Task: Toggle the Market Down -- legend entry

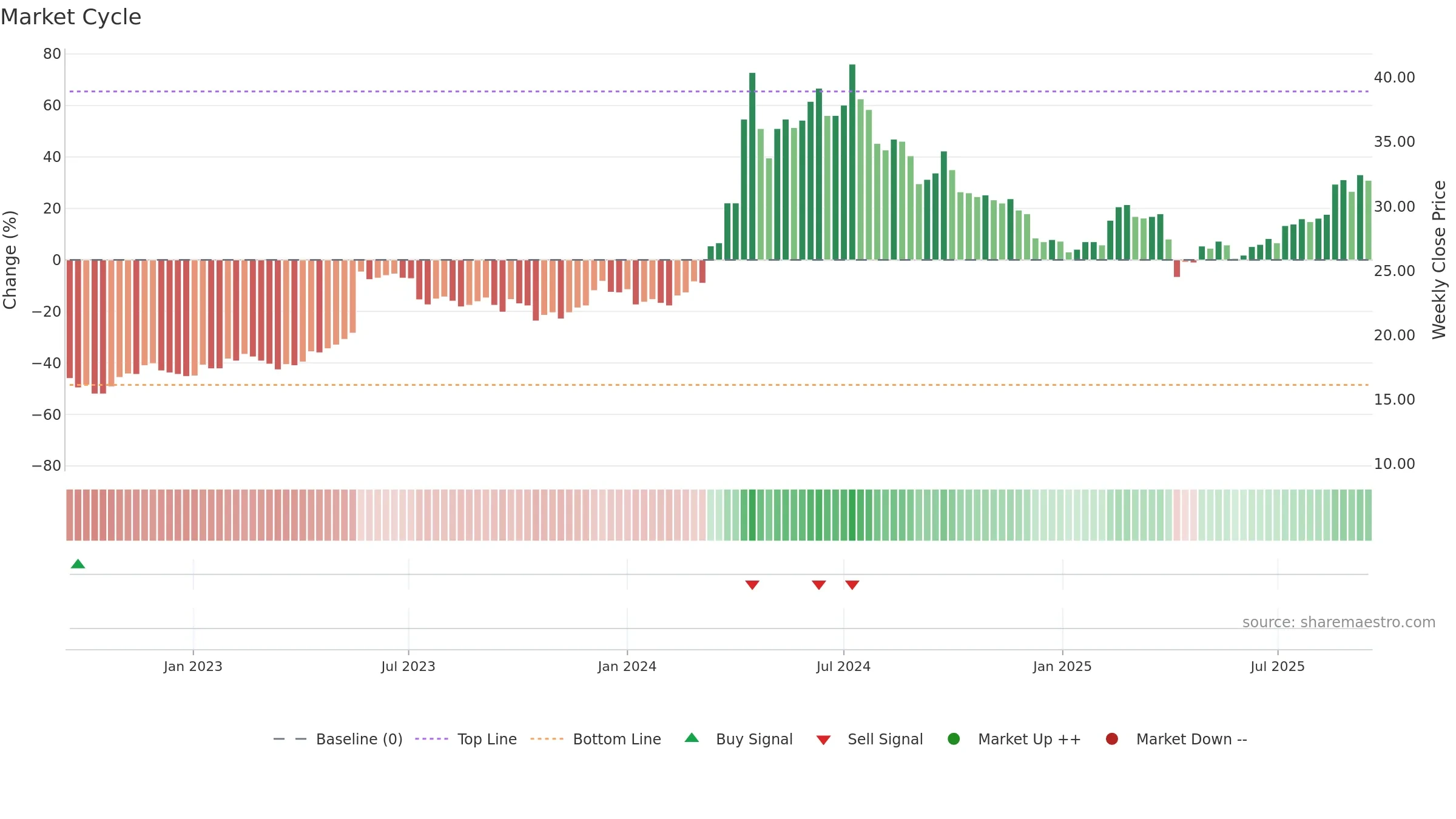Action: (1176, 739)
